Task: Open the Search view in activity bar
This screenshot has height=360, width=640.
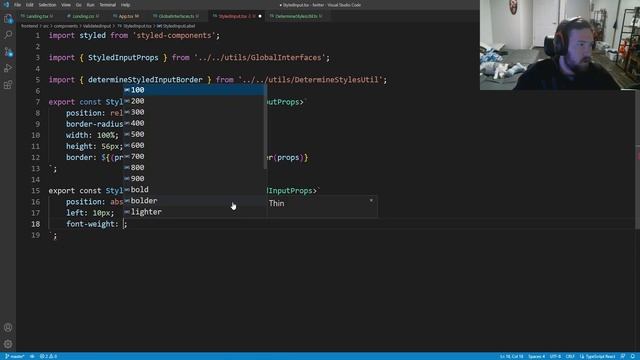Action: point(8,35)
